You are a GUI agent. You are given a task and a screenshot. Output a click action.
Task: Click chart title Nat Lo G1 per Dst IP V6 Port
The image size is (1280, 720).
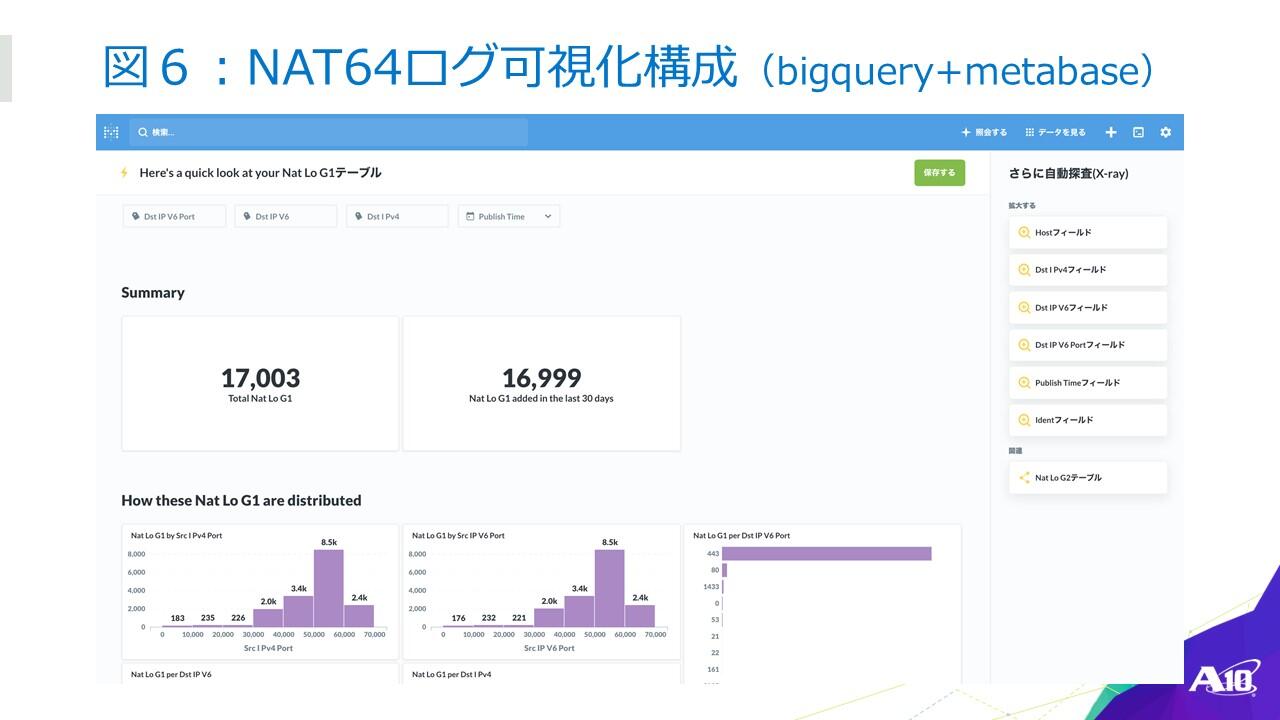(x=741, y=535)
